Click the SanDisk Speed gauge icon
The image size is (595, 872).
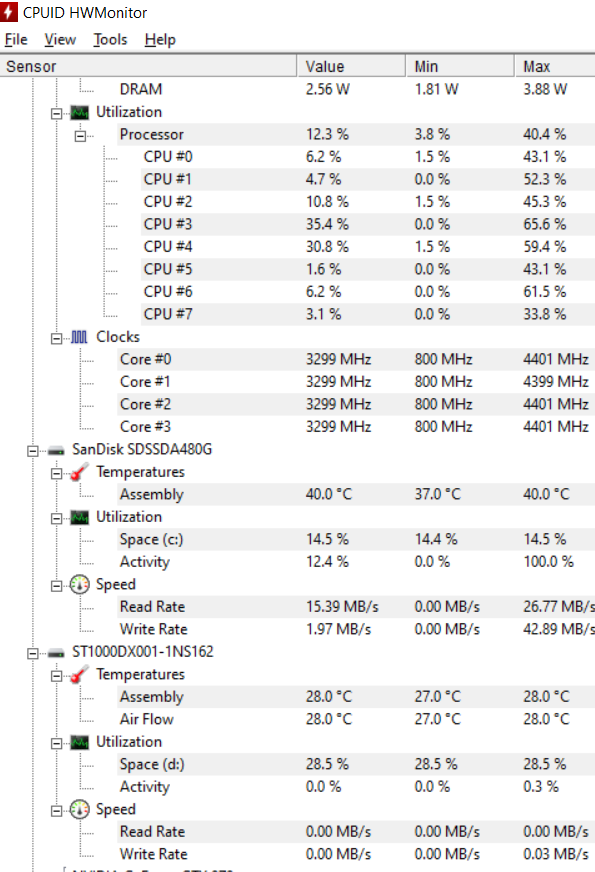pos(80,585)
